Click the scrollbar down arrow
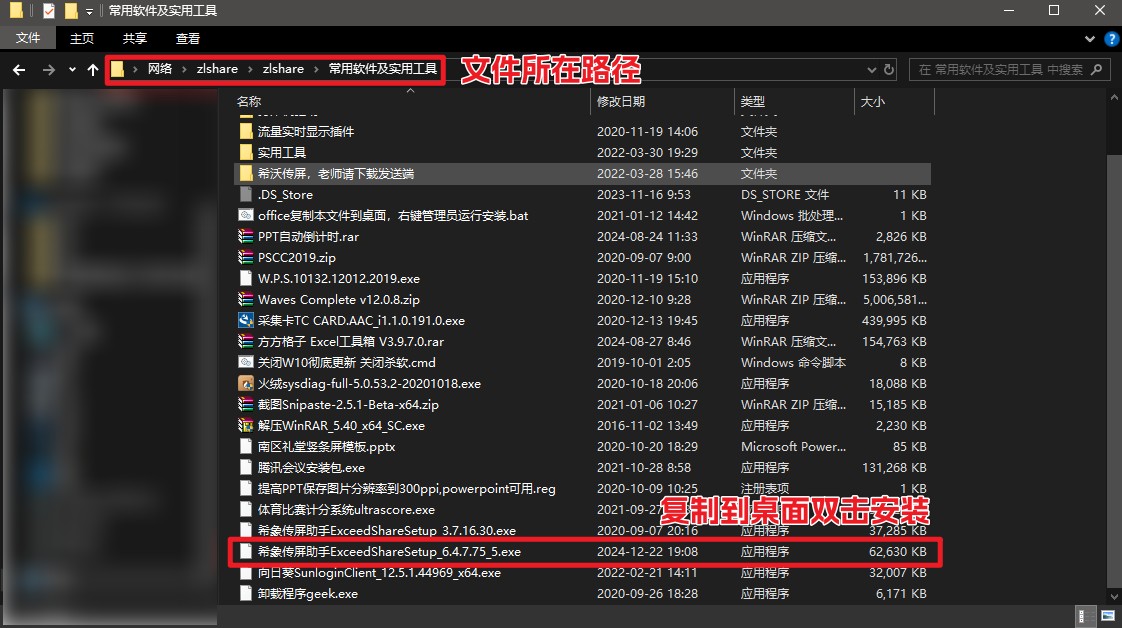Image resolution: width=1122 pixels, height=628 pixels. [x=1113, y=596]
